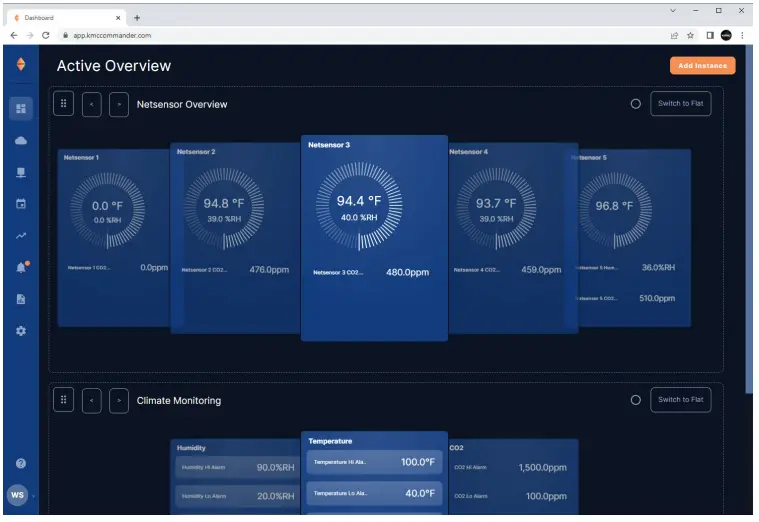Select the Netsensor 2 card
Image resolution: width=759 pixels, height=522 pixels.
[235, 238]
